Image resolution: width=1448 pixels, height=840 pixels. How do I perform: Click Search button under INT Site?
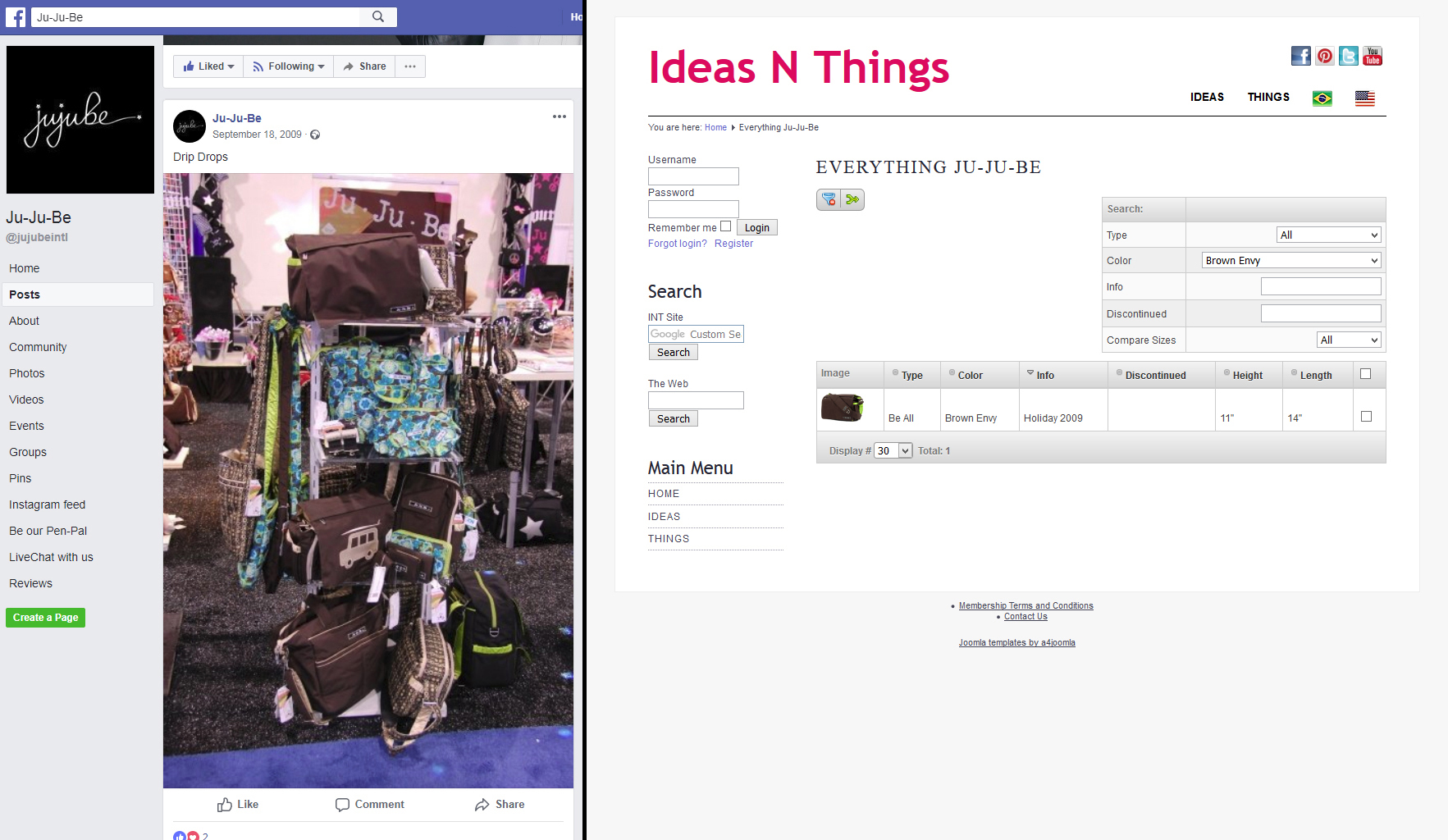coord(674,352)
